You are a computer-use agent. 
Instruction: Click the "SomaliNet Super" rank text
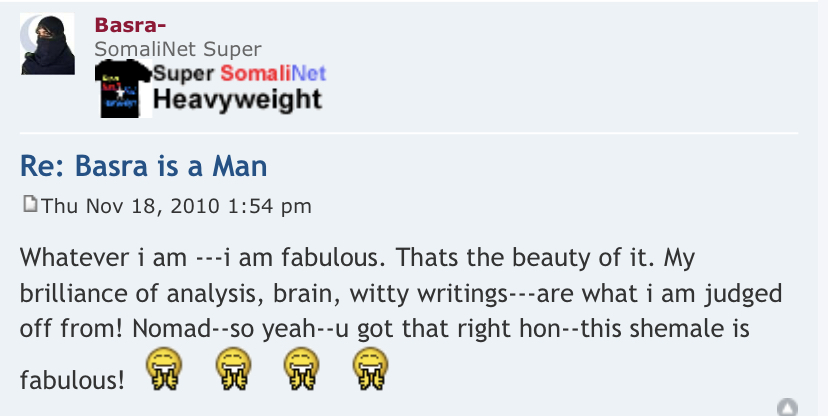point(178,48)
